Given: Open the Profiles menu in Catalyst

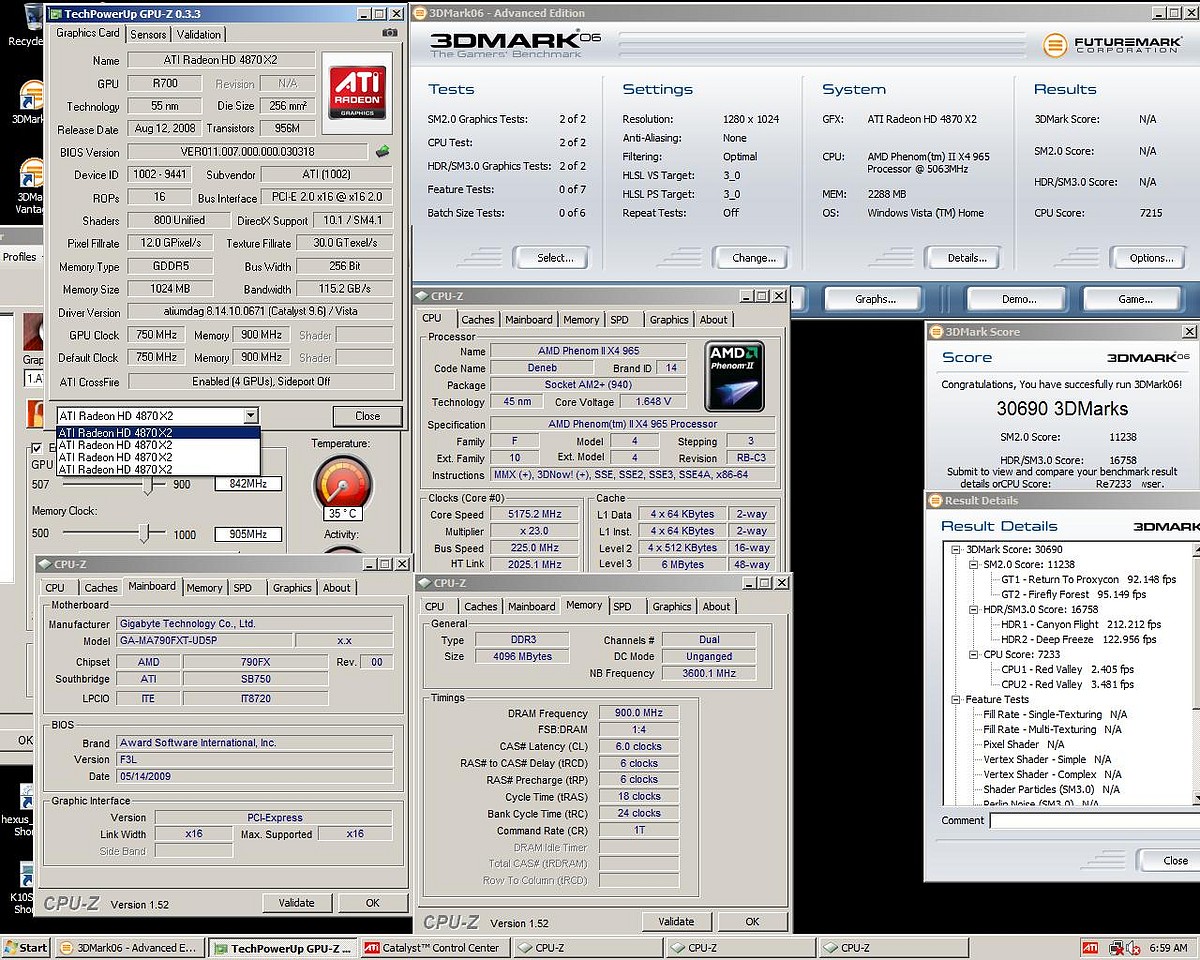Looking at the screenshot, I should [x=19, y=257].
